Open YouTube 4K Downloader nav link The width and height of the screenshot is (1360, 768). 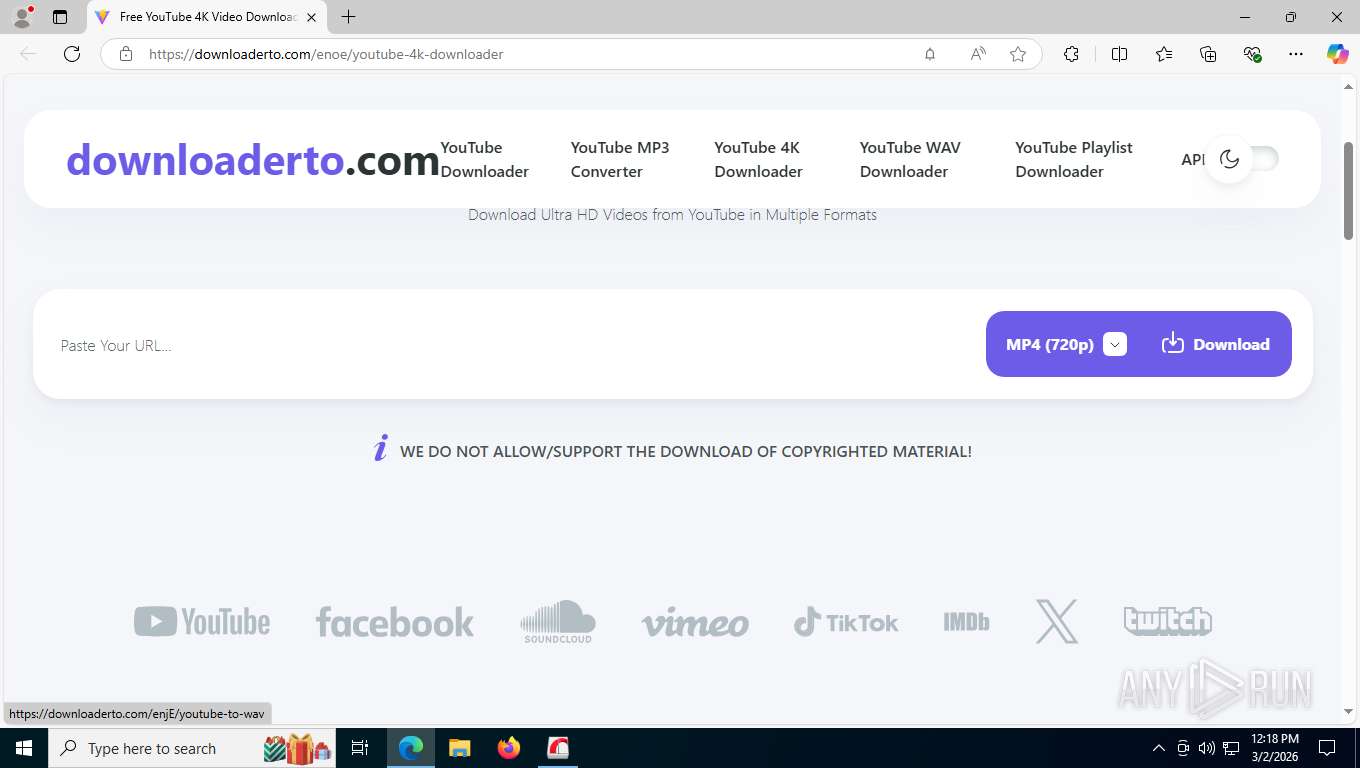coord(758,160)
